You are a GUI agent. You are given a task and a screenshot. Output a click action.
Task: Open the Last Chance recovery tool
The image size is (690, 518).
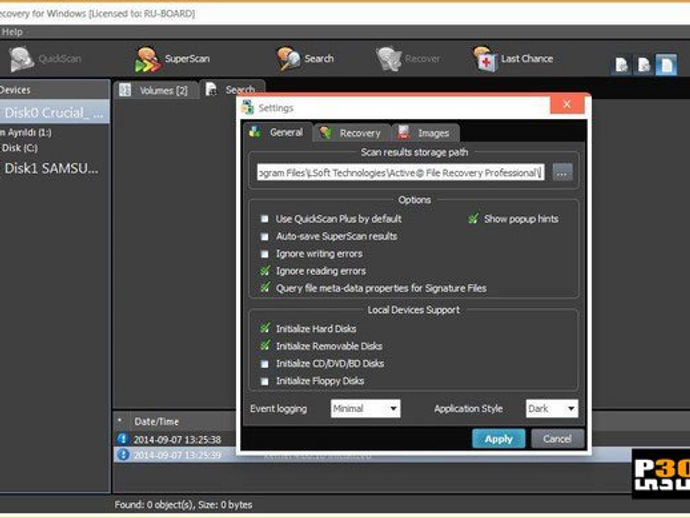pyautogui.click(x=513, y=59)
